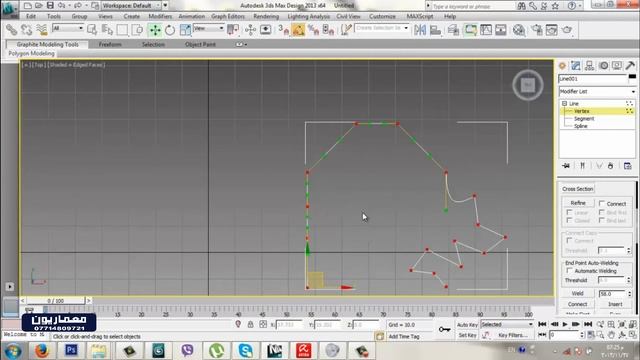The width and height of the screenshot is (640, 360).
Task: Switch to the Object Paint ribbon tab
Action: (x=200, y=44)
